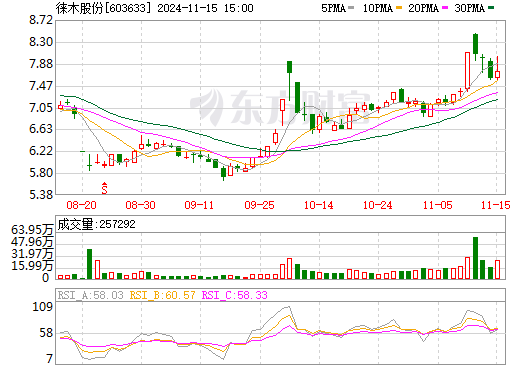Click the gray 5PMA color marker
Viewport: 520px width, 365px height.
pyautogui.click(x=351, y=8)
